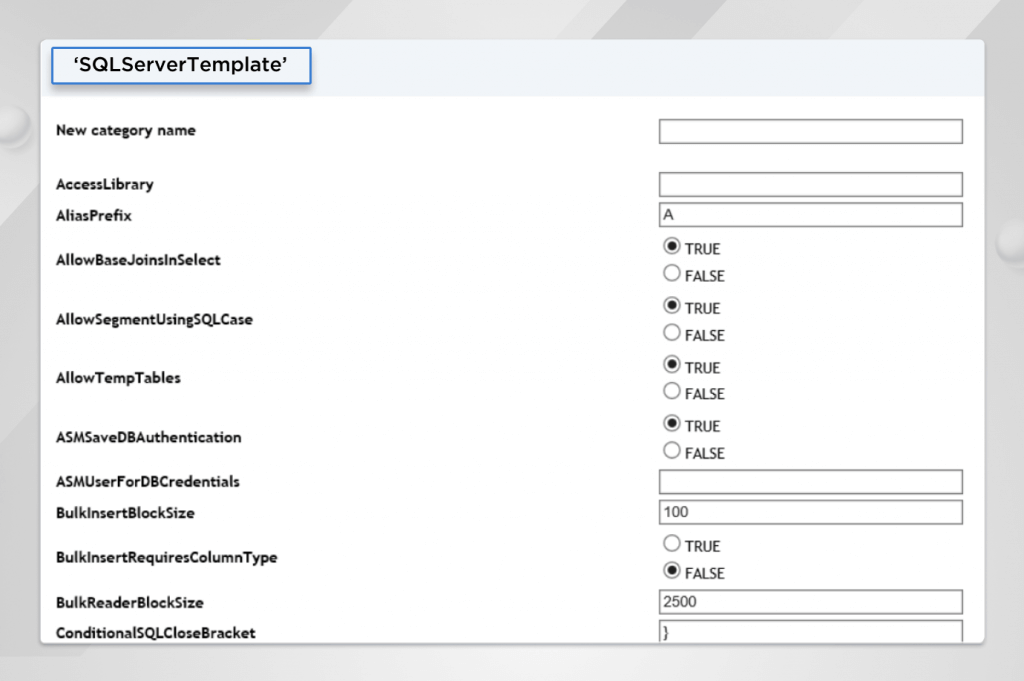
Task: Enable AllowTempTables with TRUE option
Action: point(672,365)
